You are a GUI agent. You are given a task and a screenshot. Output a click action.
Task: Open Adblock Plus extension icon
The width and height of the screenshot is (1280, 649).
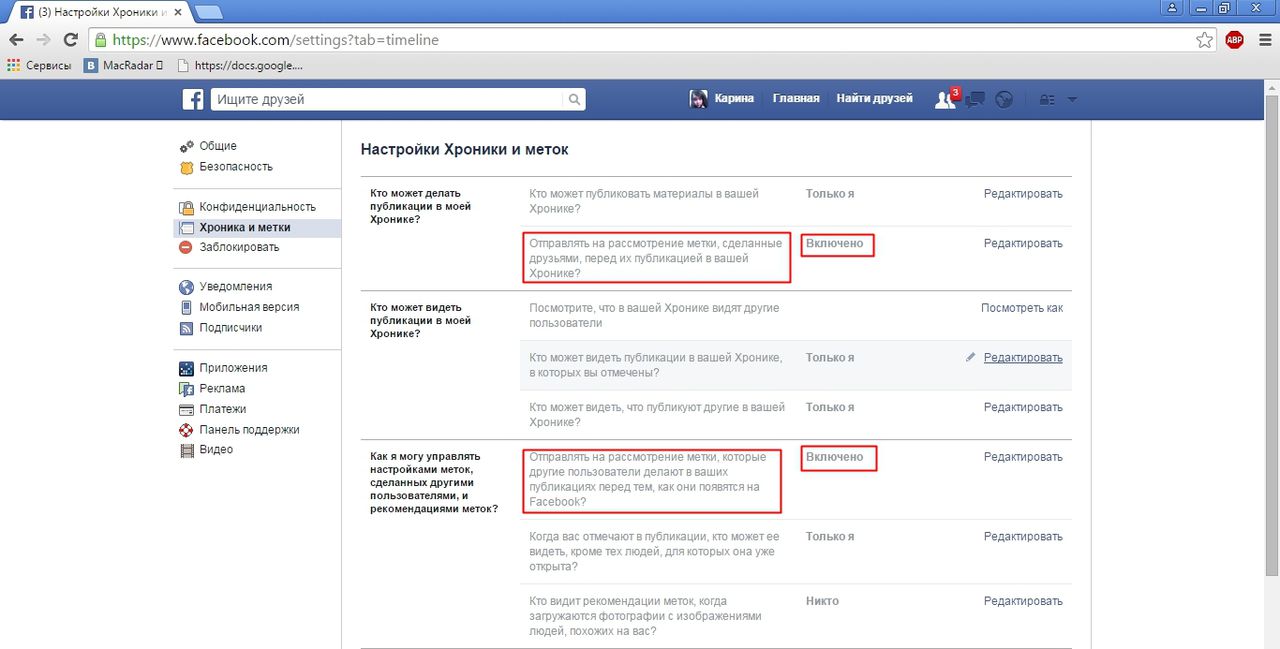(x=1235, y=40)
